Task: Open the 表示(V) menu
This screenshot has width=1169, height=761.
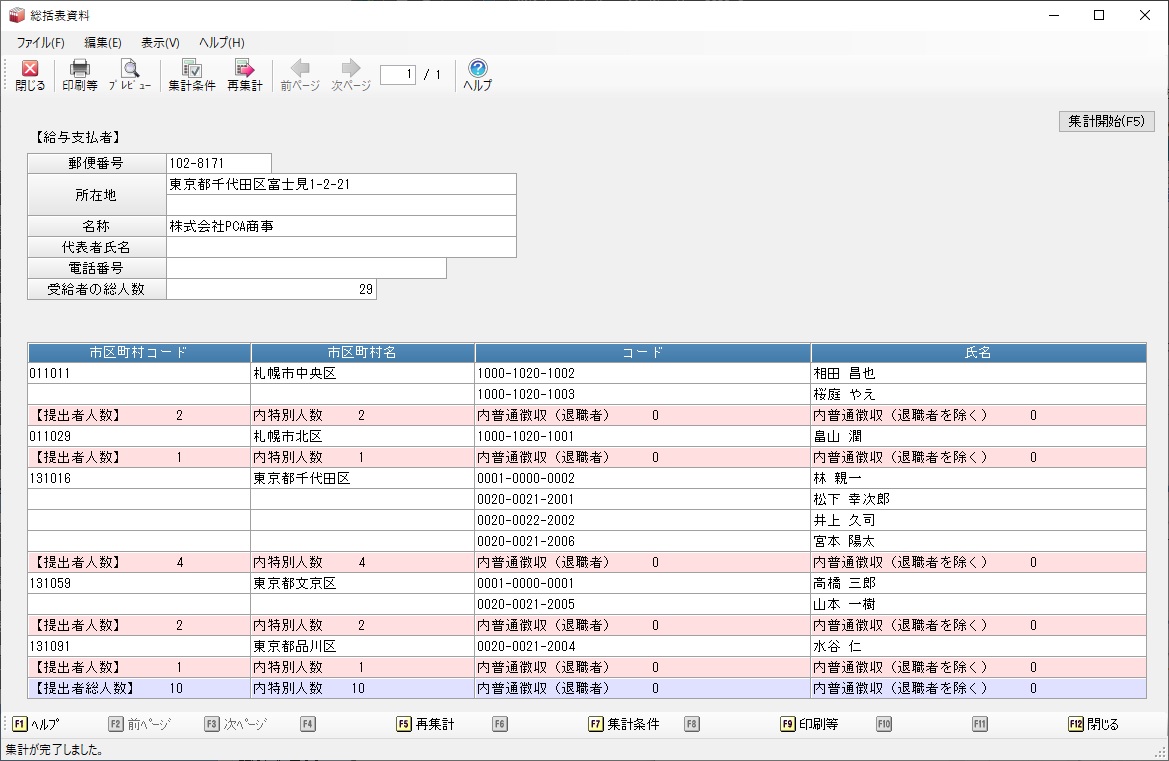Action: (x=160, y=43)
